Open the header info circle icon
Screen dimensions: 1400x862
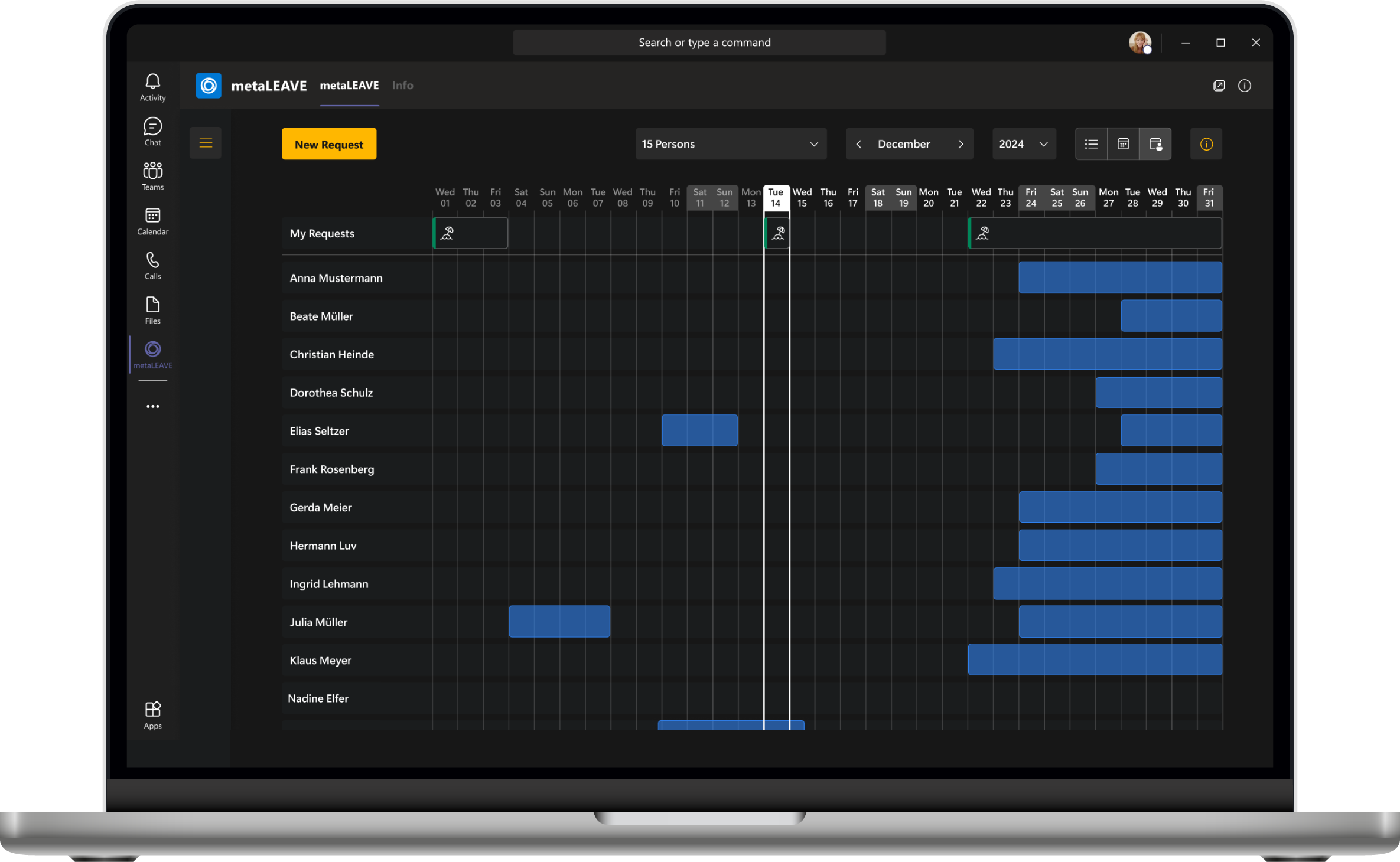coord(1245,86)
